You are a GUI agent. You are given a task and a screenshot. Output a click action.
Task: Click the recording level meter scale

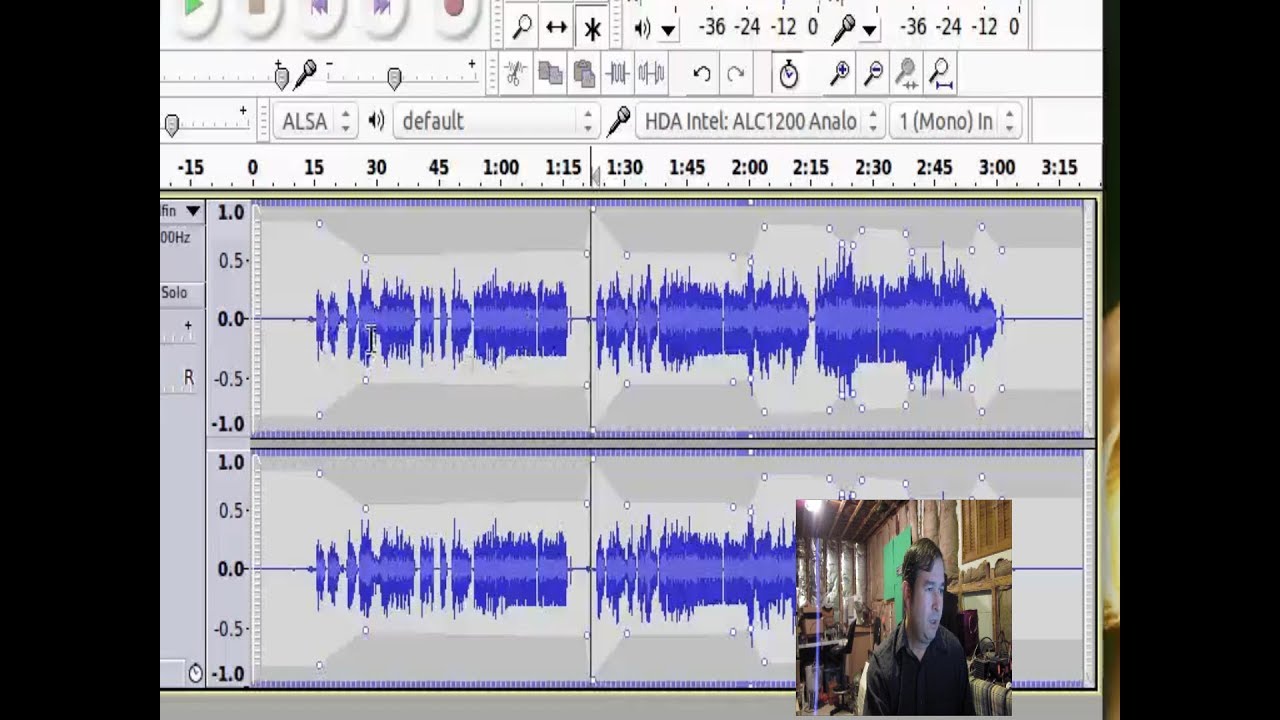pyautogui.click(x=960, y=27)
